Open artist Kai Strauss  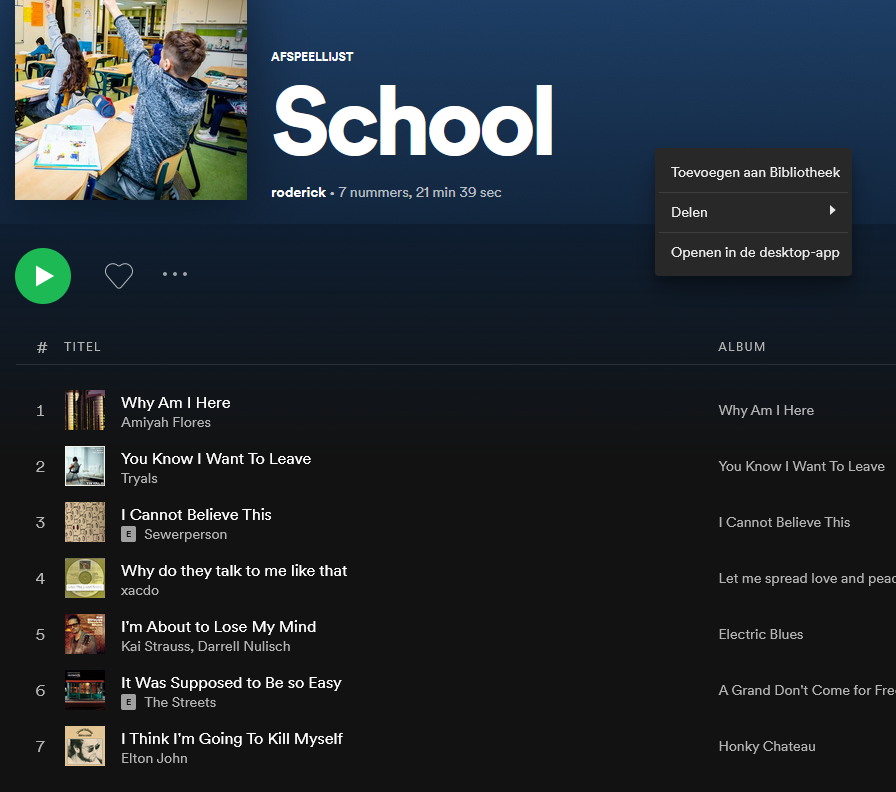[x=155, y=646]
